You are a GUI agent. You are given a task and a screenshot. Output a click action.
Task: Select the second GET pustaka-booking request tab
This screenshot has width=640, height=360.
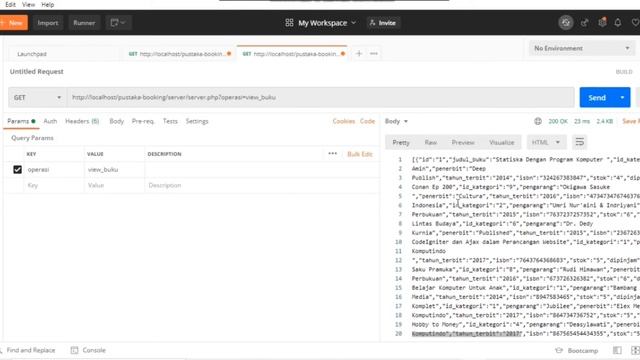click(293, 54)
